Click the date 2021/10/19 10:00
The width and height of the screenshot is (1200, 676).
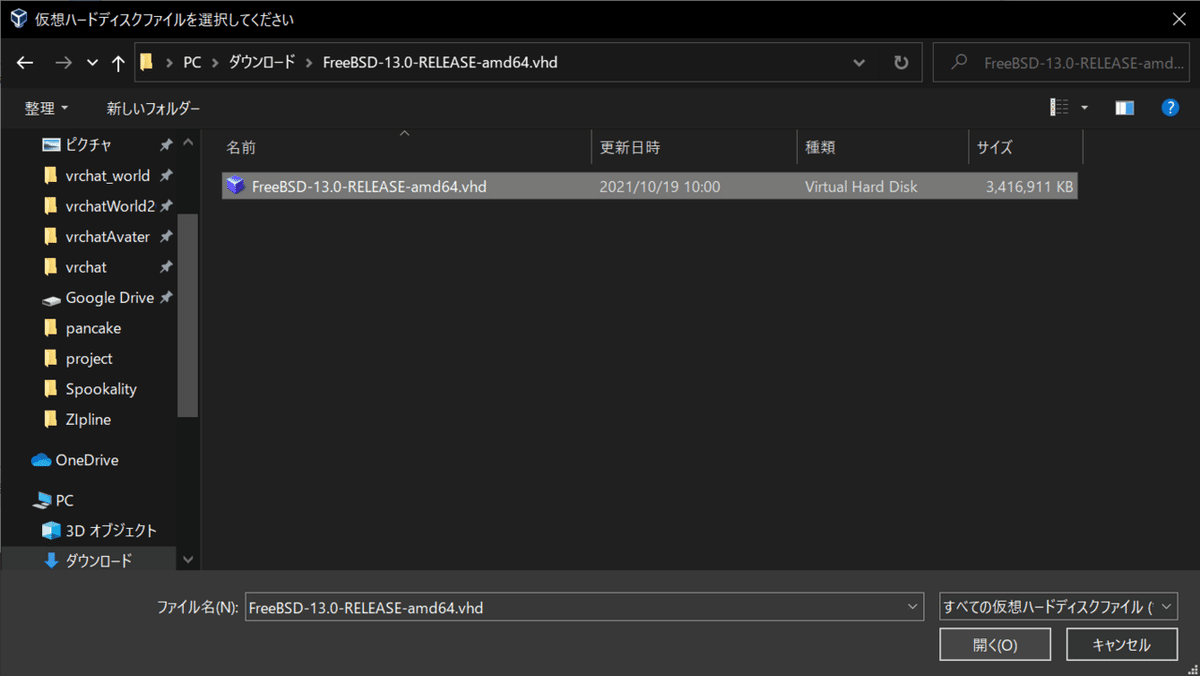point(659,186)
